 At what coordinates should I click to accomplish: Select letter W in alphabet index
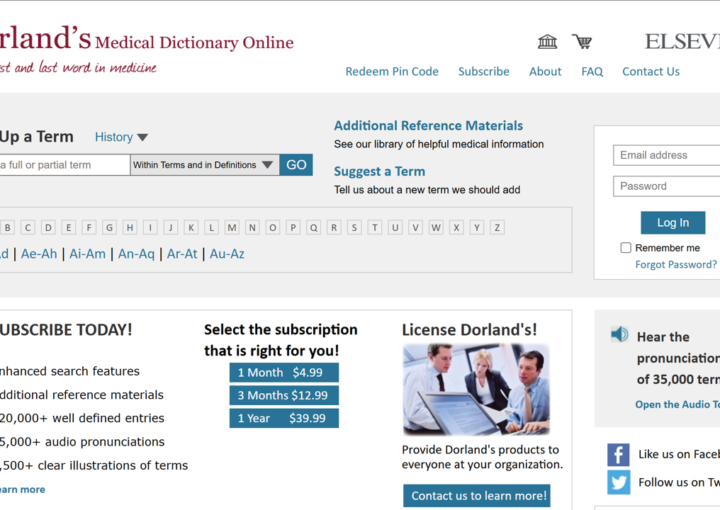pos(436,227)
